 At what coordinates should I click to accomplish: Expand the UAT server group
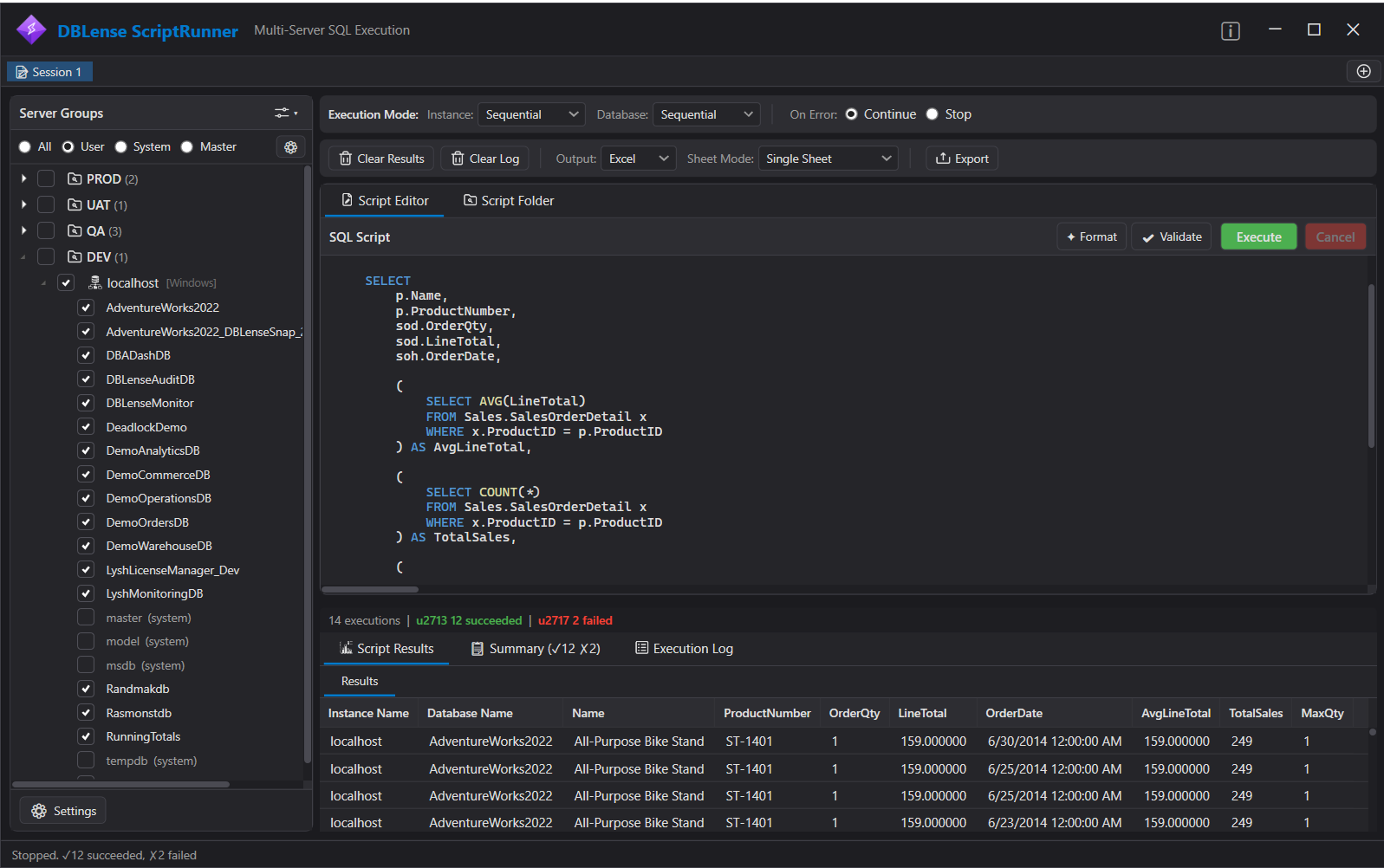click(x=24, y=204)
